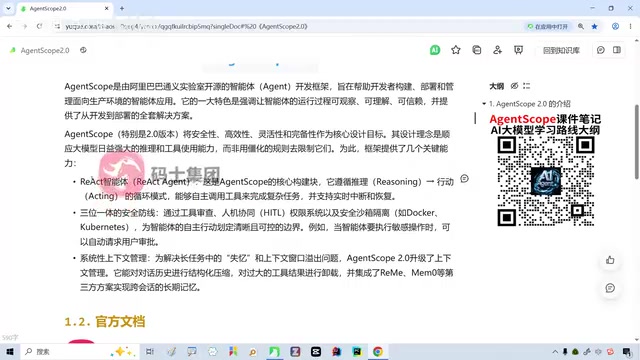Reload the current page
640x360 pixels.
tap(39, 27)
